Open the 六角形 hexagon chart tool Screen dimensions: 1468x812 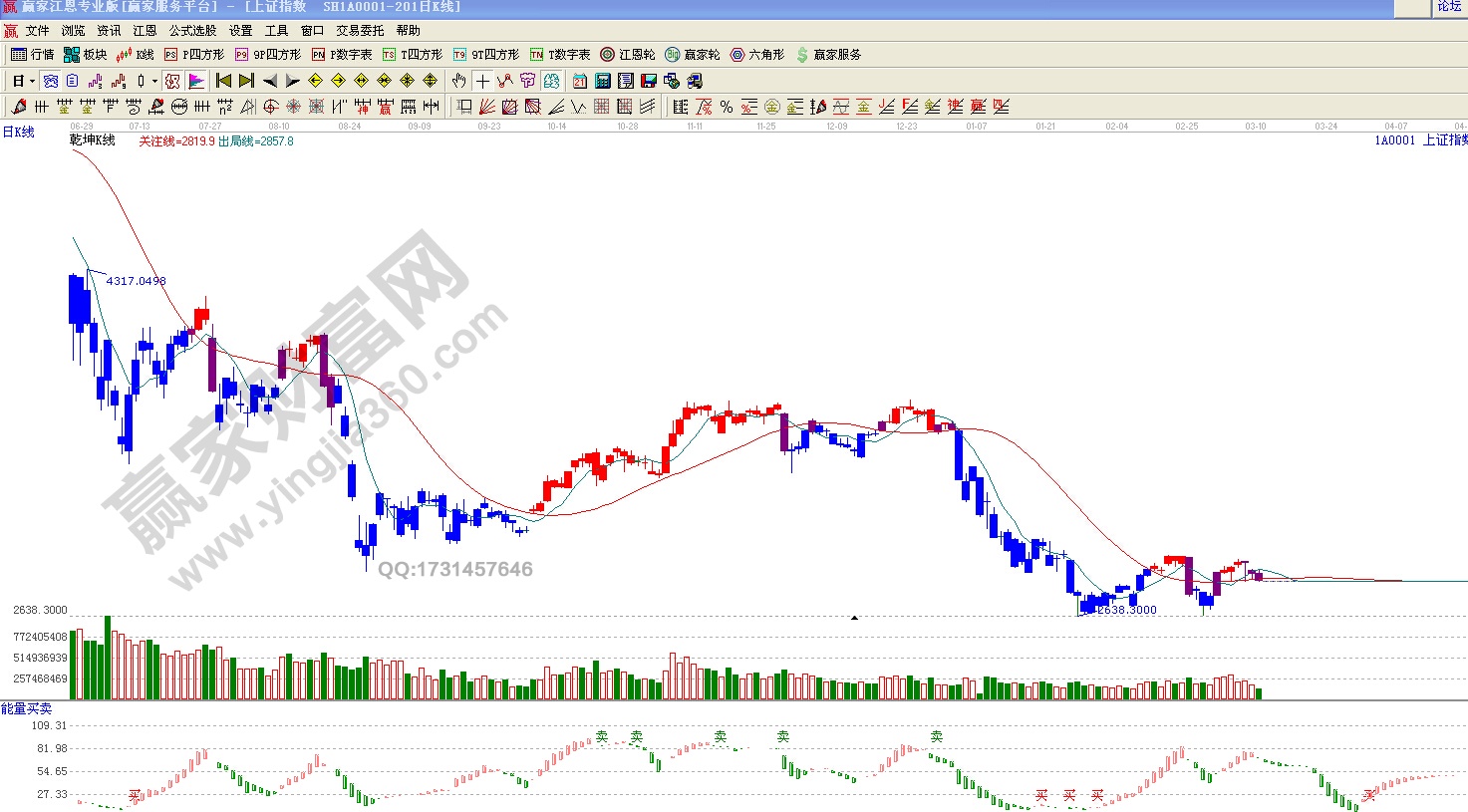coord(757,55)
